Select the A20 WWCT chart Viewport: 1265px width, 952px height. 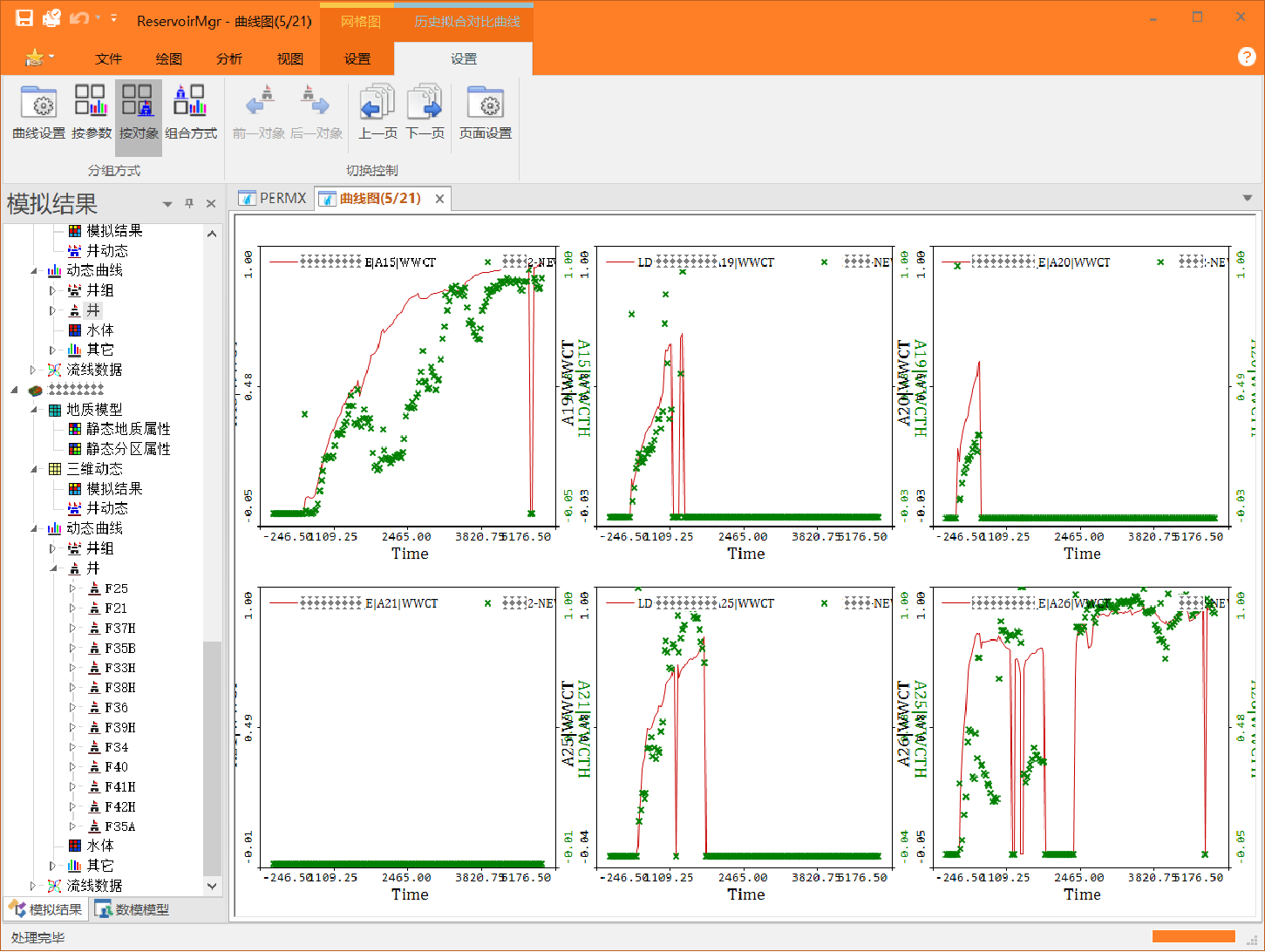1081,386
